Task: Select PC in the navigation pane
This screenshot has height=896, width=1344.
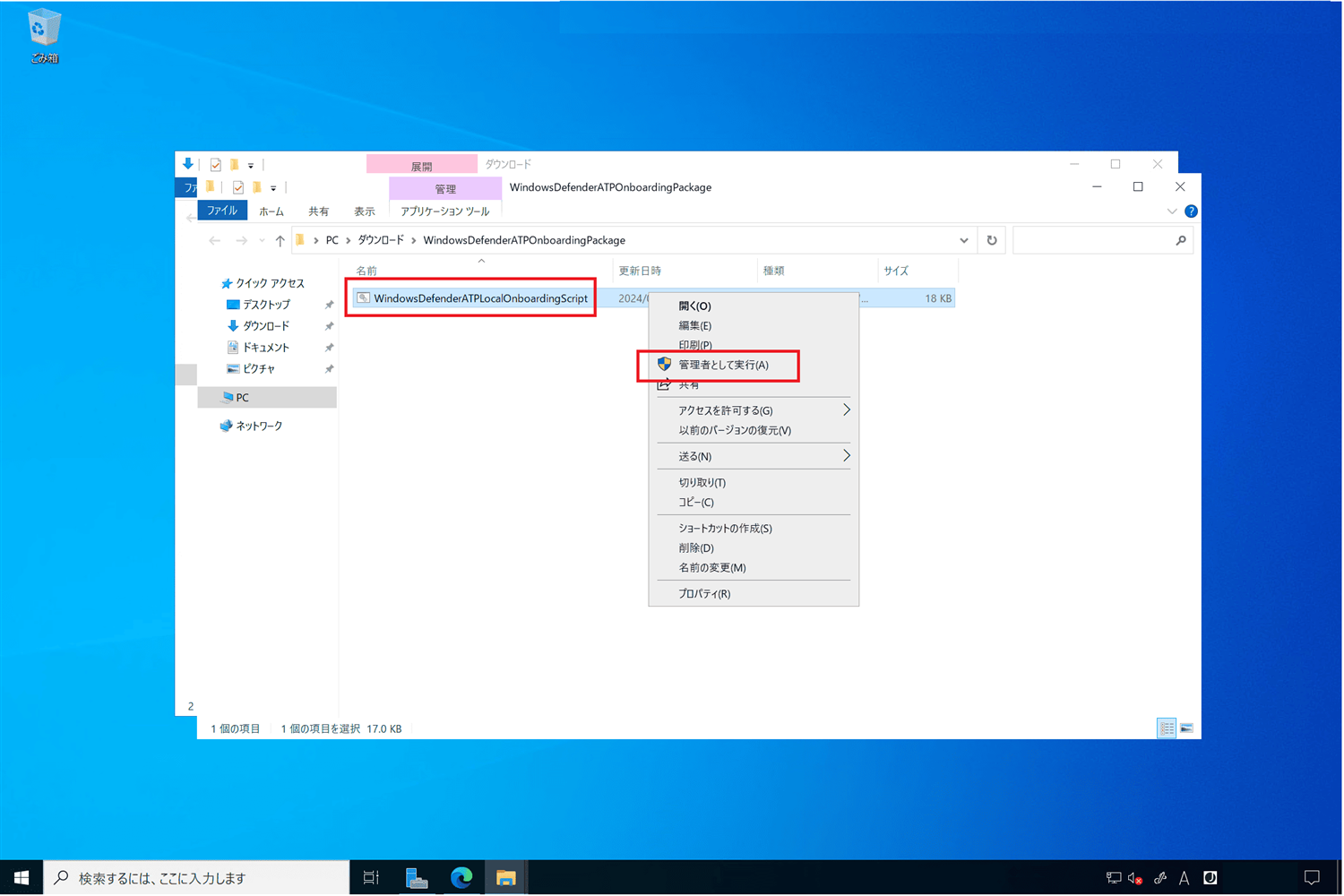Action: 267,398
